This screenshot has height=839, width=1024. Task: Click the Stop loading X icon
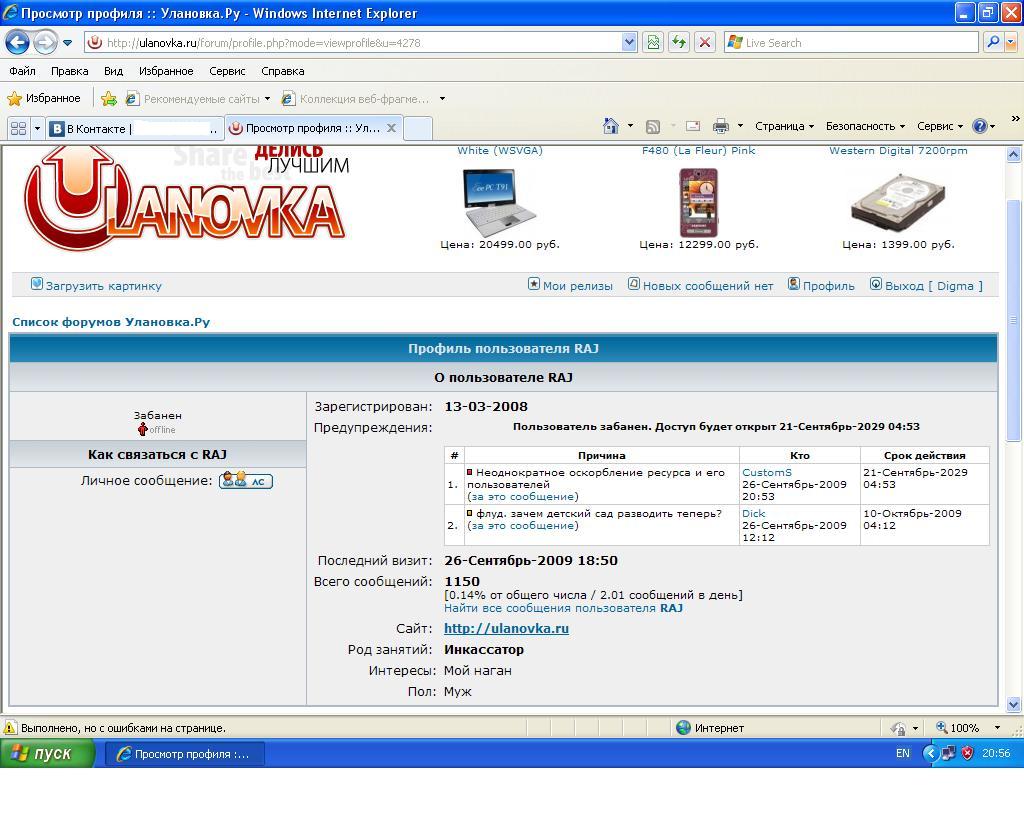pos(705,42)
